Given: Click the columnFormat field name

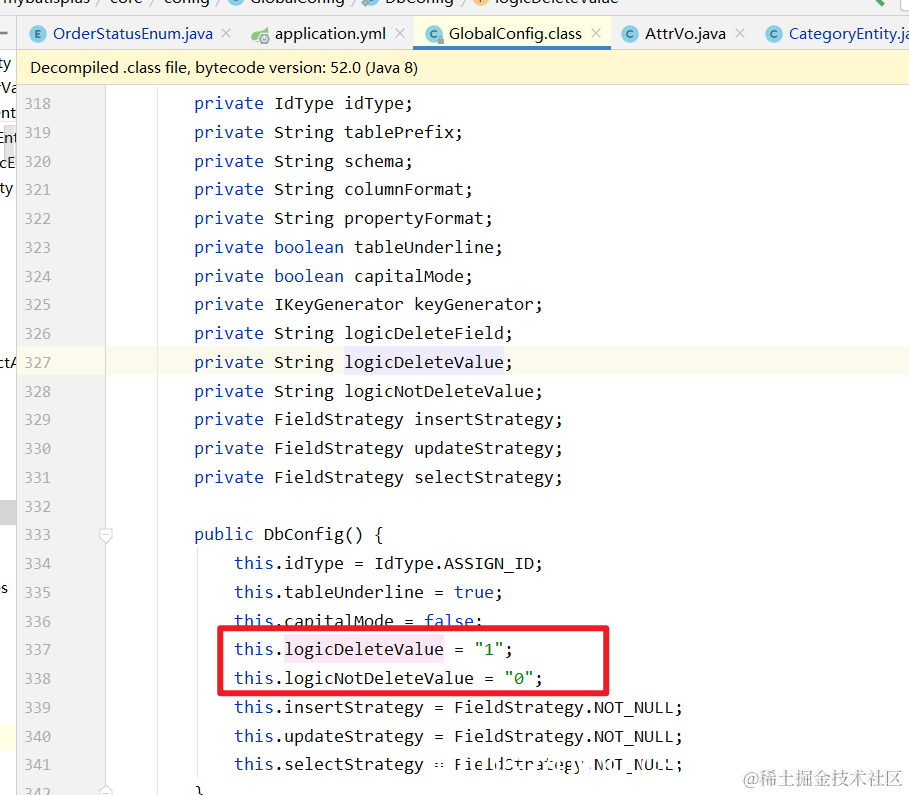Looking at the screenshot, I should (x=404, y=190).
